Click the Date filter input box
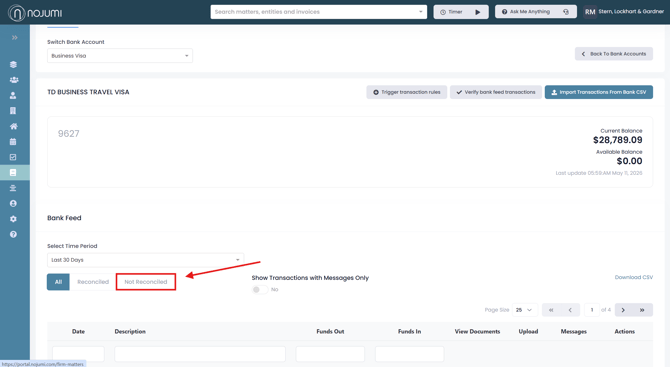 tap(78, 354)
